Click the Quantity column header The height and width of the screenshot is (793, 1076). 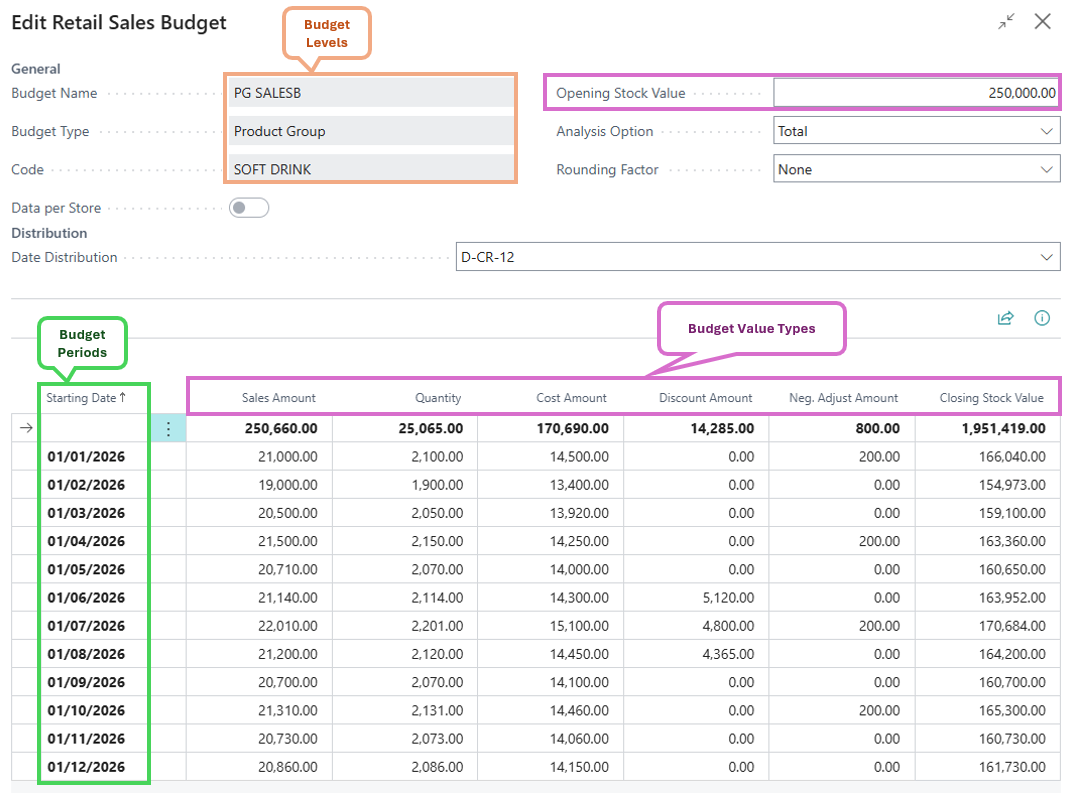[438, 398]
